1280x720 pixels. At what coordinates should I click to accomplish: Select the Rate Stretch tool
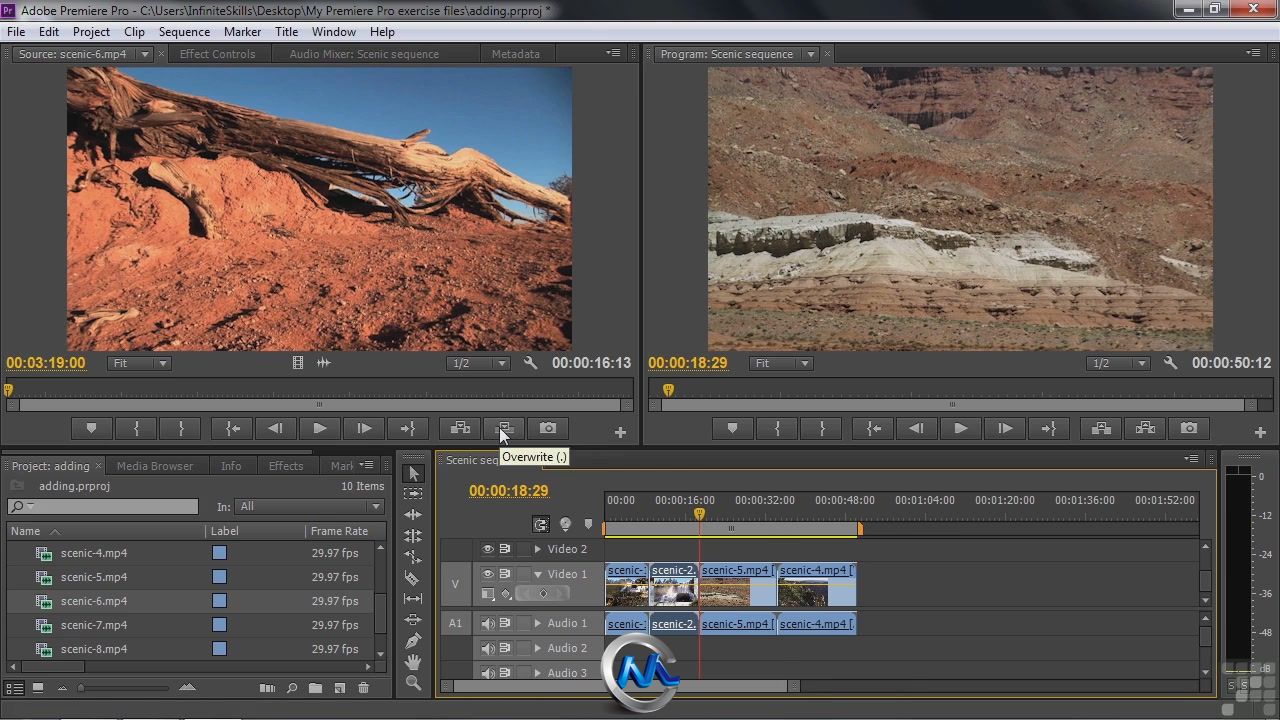(413, 557)
